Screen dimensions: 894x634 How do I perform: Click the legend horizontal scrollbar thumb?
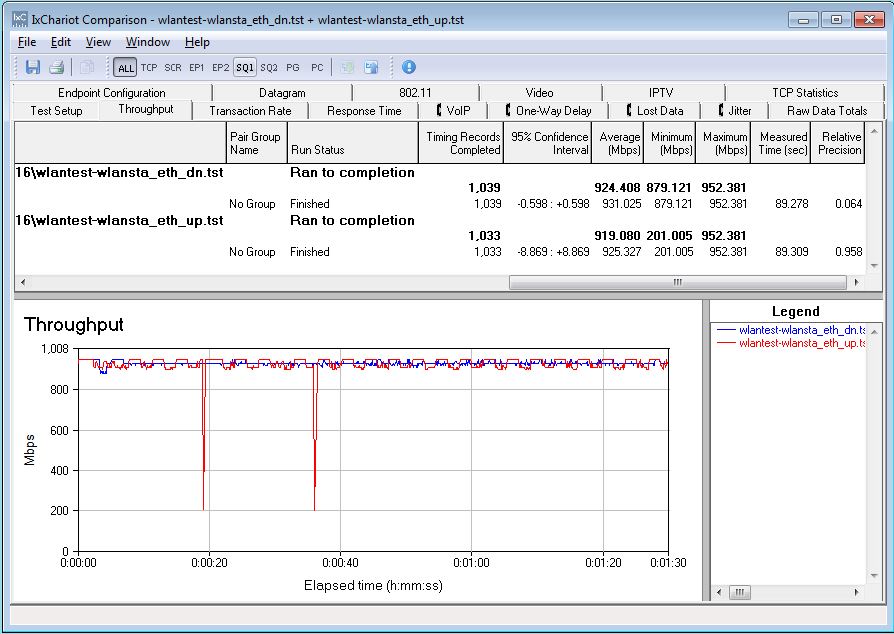[x=739, y=592]
